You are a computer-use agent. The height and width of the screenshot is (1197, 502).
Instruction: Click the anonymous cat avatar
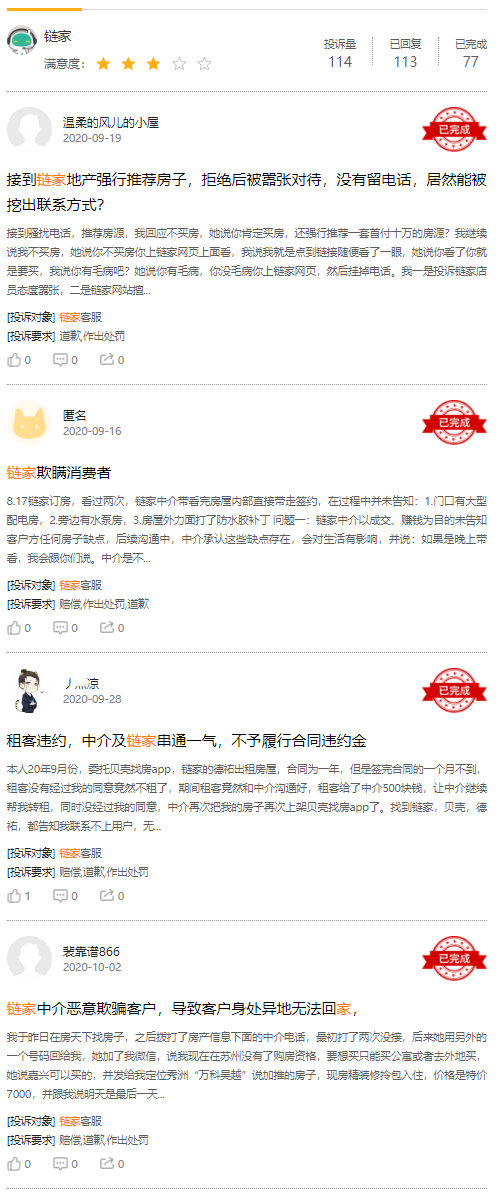tap(29, 422)
